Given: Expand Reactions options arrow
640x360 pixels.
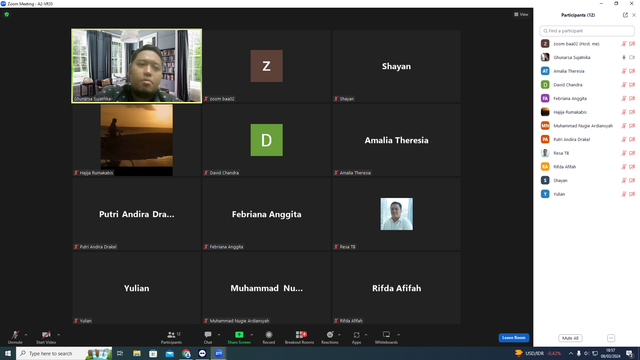Looking at the screenshot, I should (339, 335).
